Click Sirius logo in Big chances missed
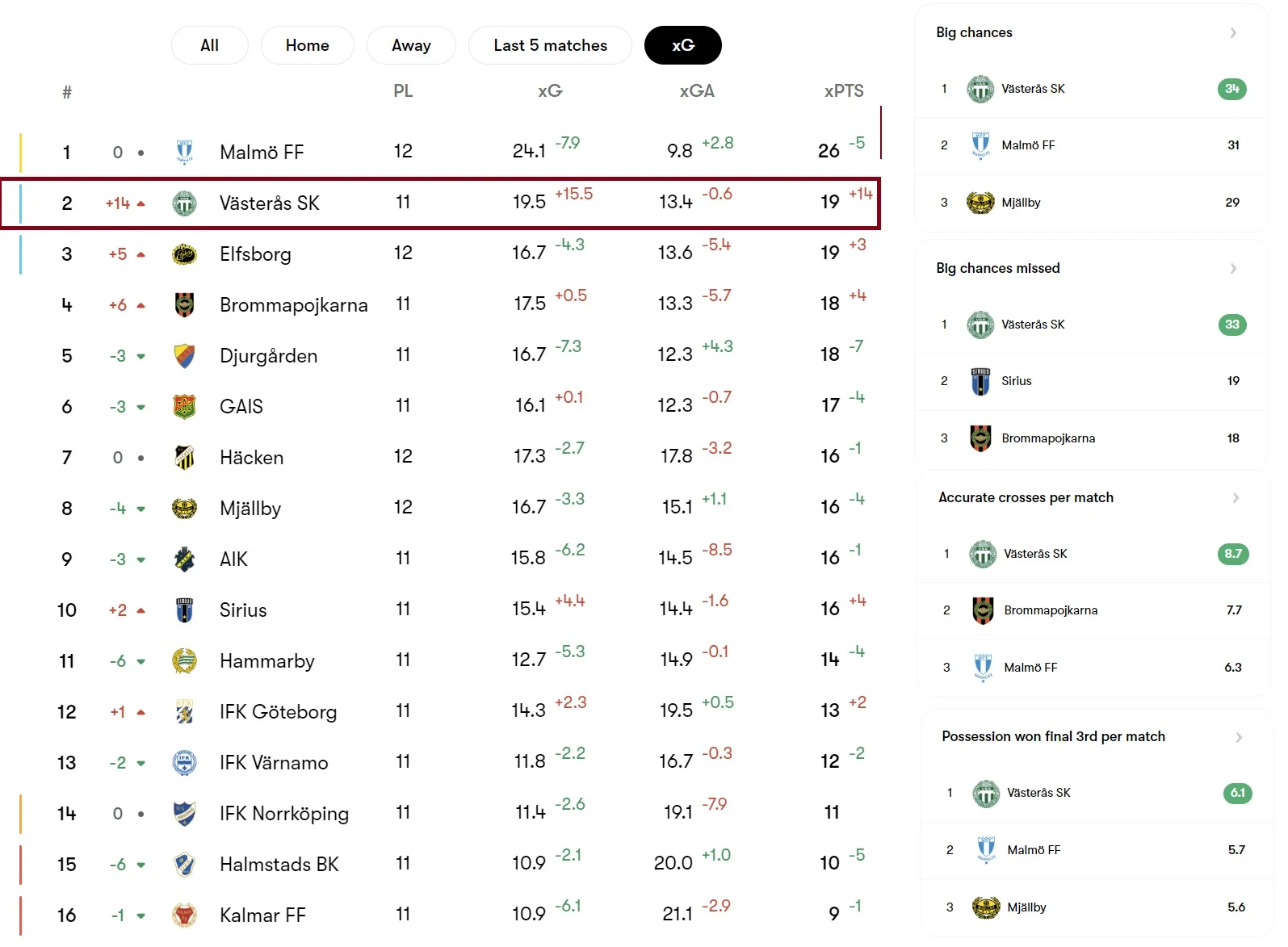 [980, 381]
